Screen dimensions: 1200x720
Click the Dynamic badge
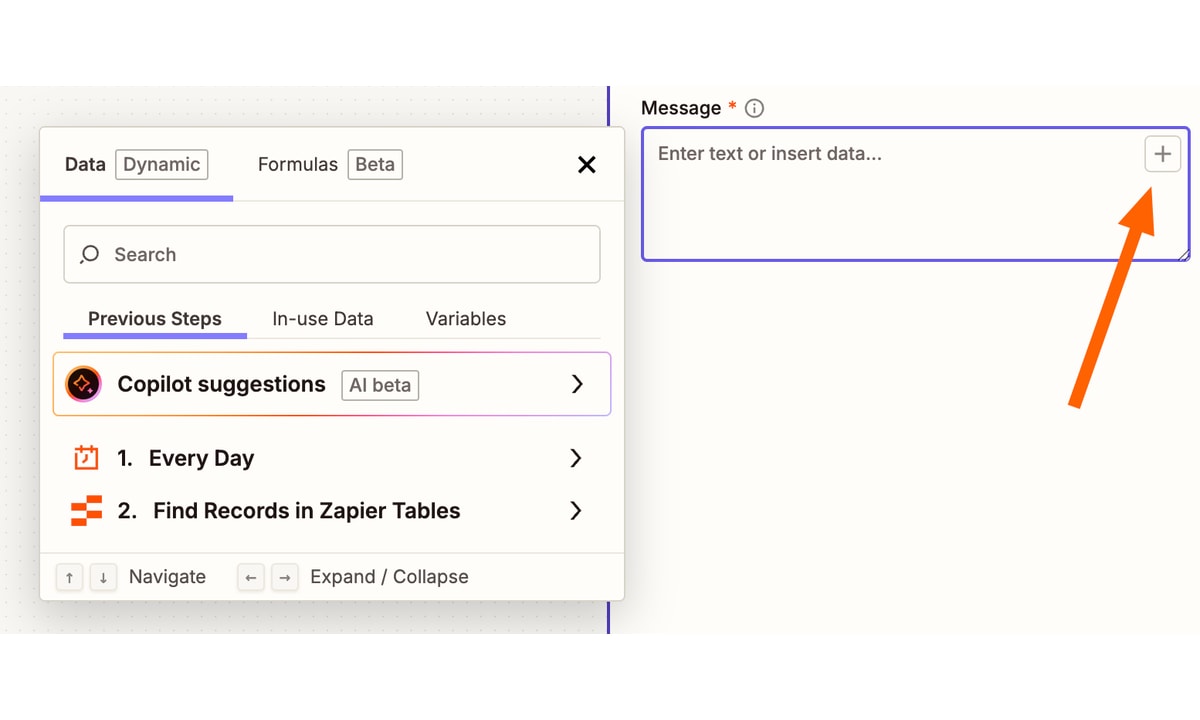coord(162,165)
